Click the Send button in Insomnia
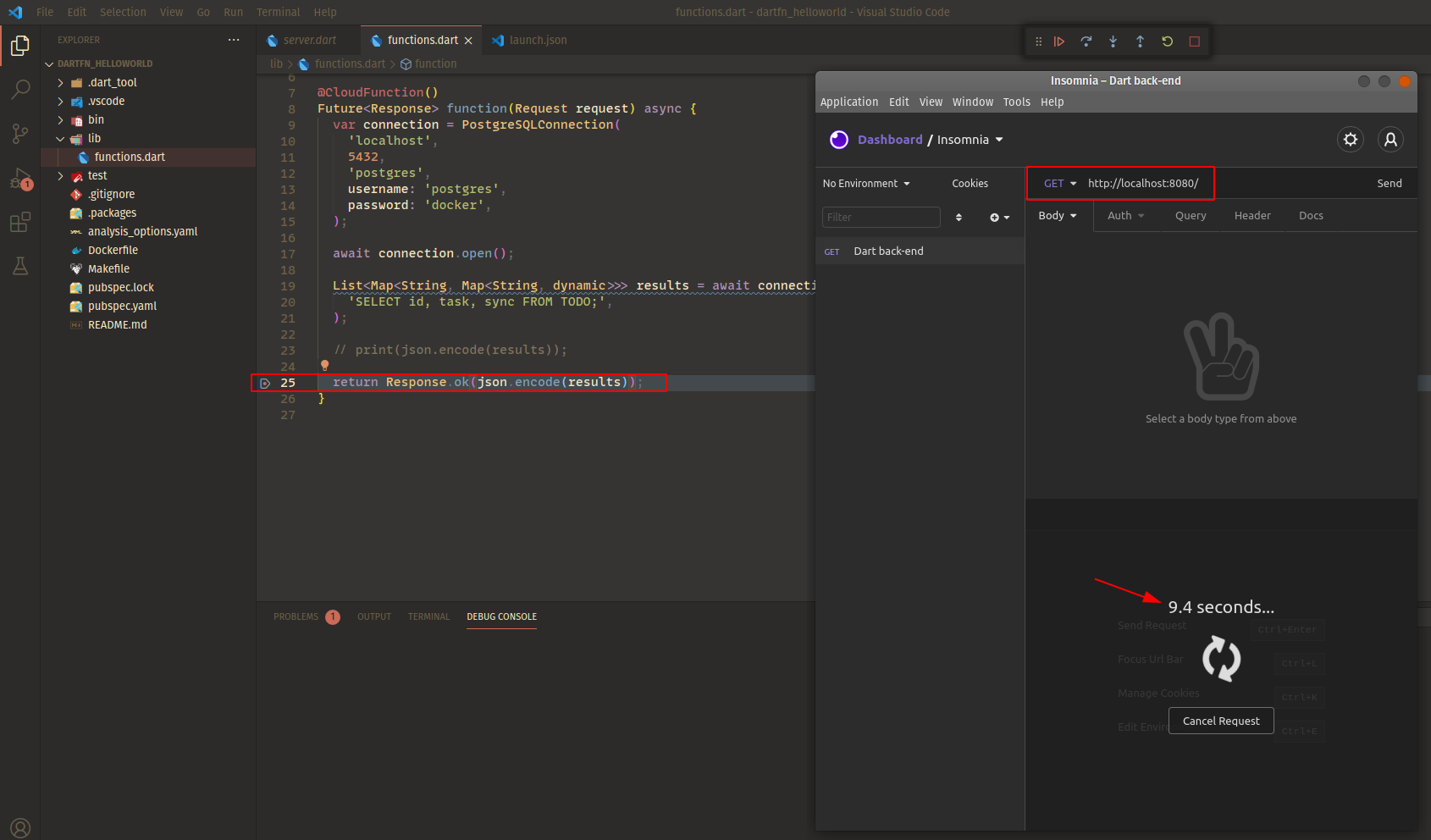Viewport: 1431px width, 840px height. 1390,183
